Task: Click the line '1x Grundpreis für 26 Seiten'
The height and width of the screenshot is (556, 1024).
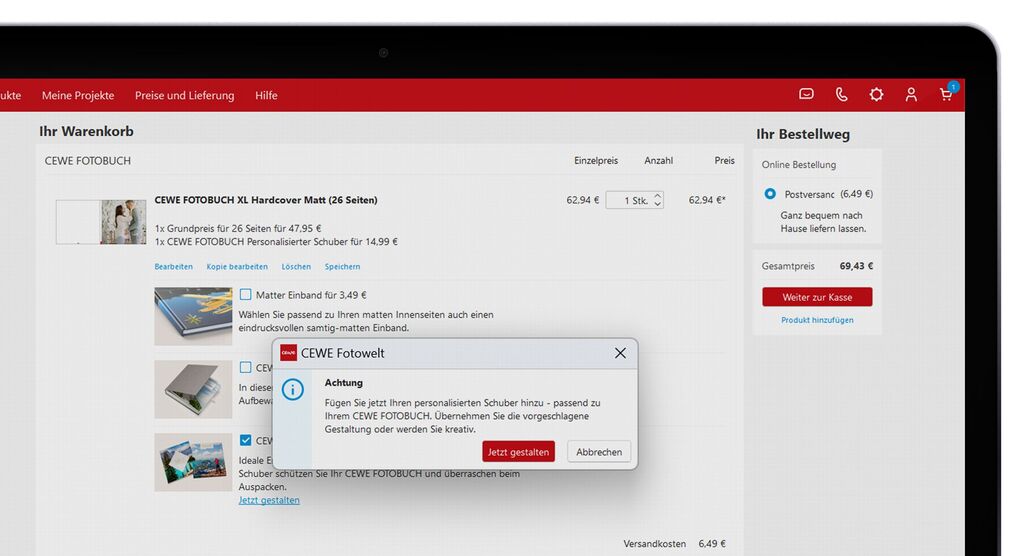Action: click(238, 229)
